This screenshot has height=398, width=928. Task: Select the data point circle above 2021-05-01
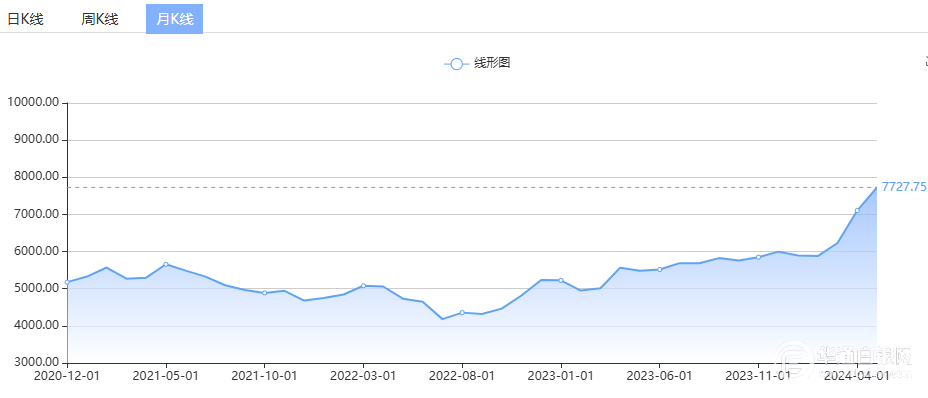click(166, 264)
